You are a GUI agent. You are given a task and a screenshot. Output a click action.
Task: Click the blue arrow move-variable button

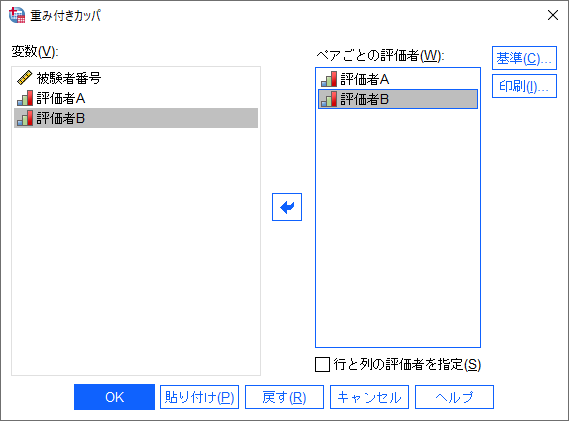287,207
